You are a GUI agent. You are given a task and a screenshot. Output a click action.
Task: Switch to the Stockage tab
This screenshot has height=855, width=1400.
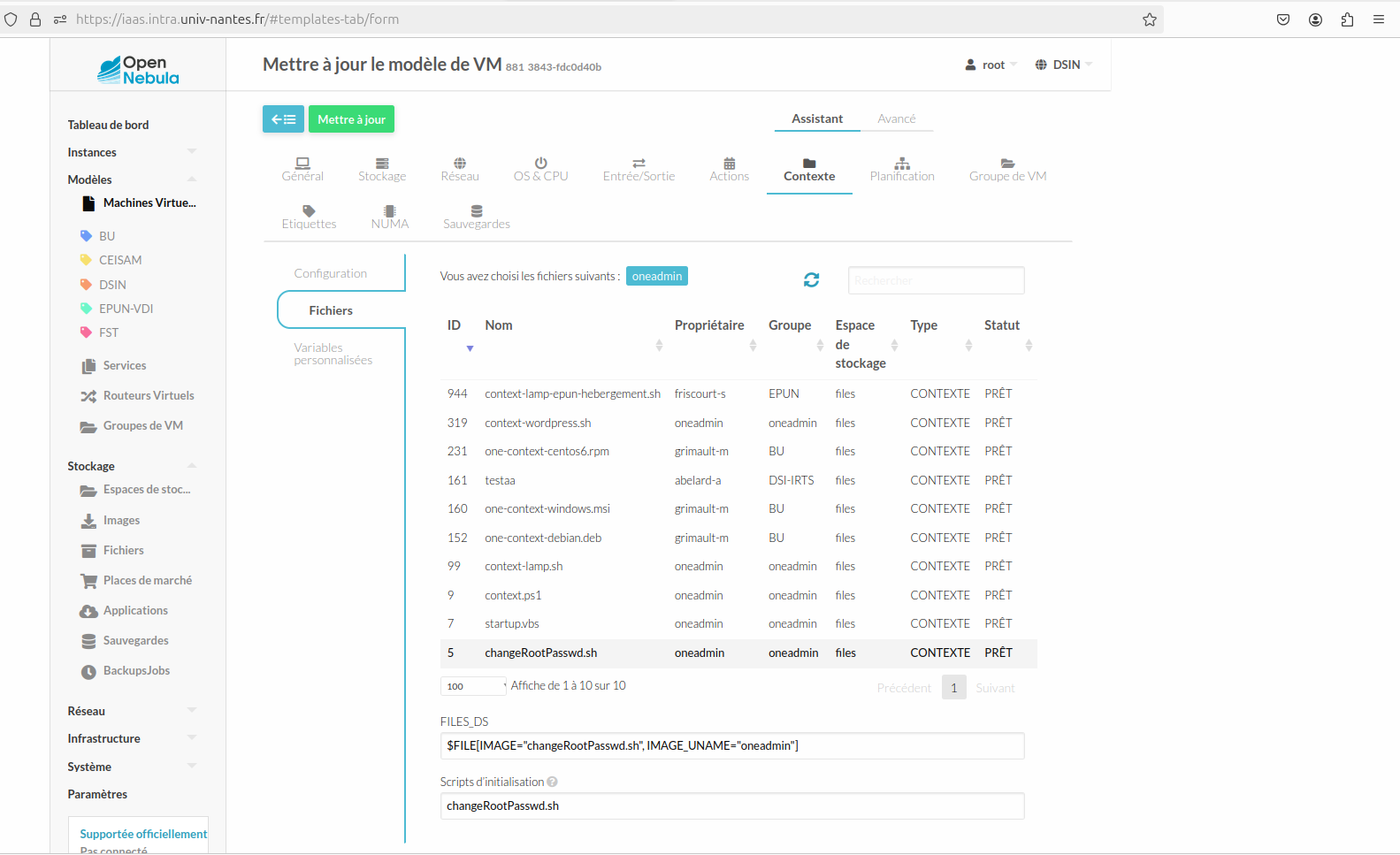382,170
